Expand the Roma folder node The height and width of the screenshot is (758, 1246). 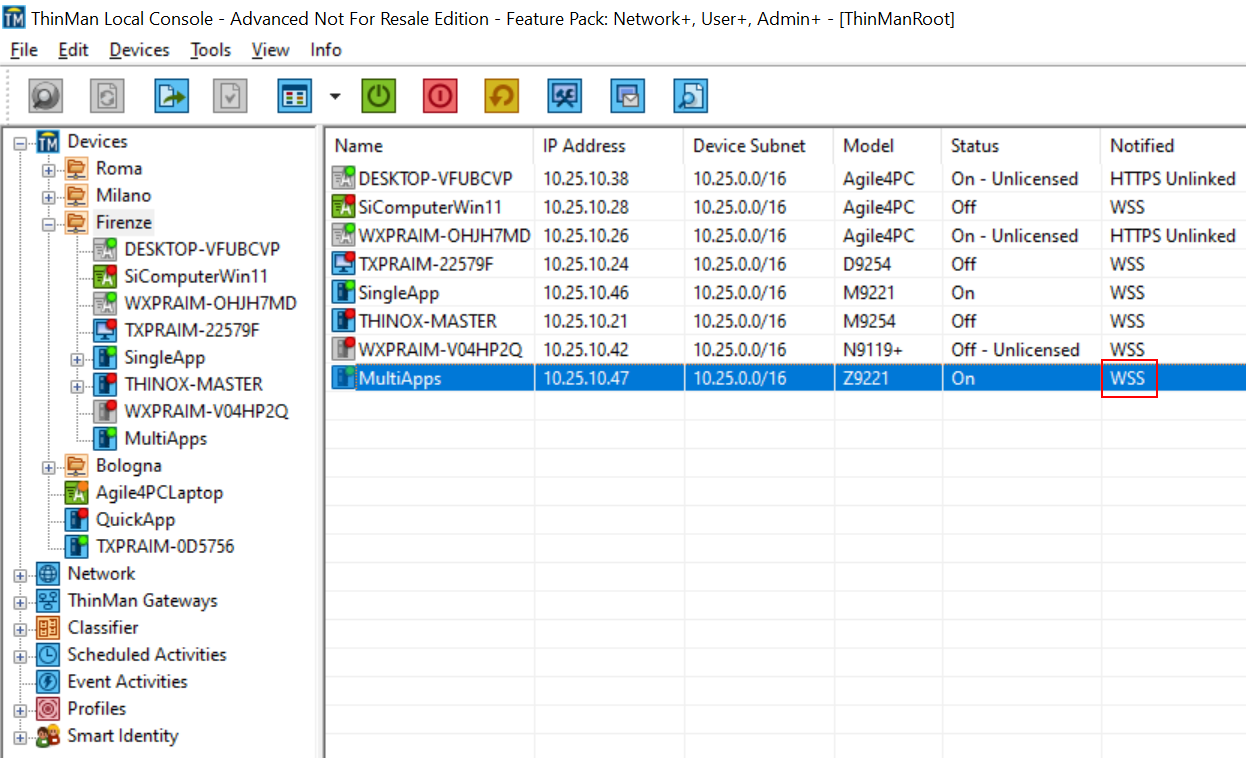(48, 170)
